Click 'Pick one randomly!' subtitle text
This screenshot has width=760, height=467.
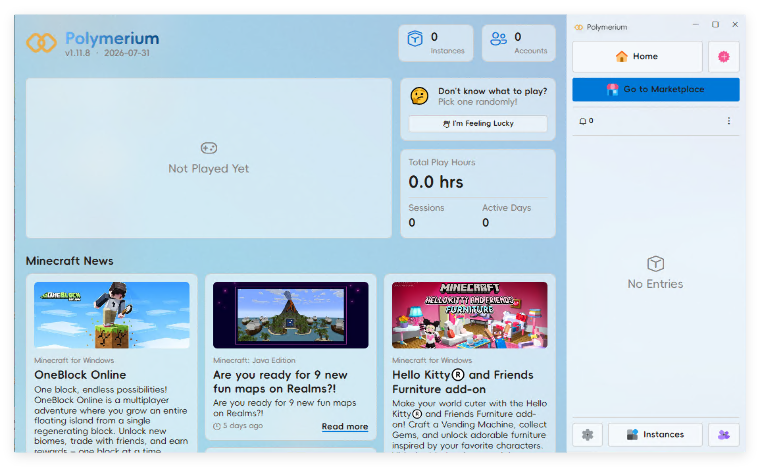(x=477, y=102)
